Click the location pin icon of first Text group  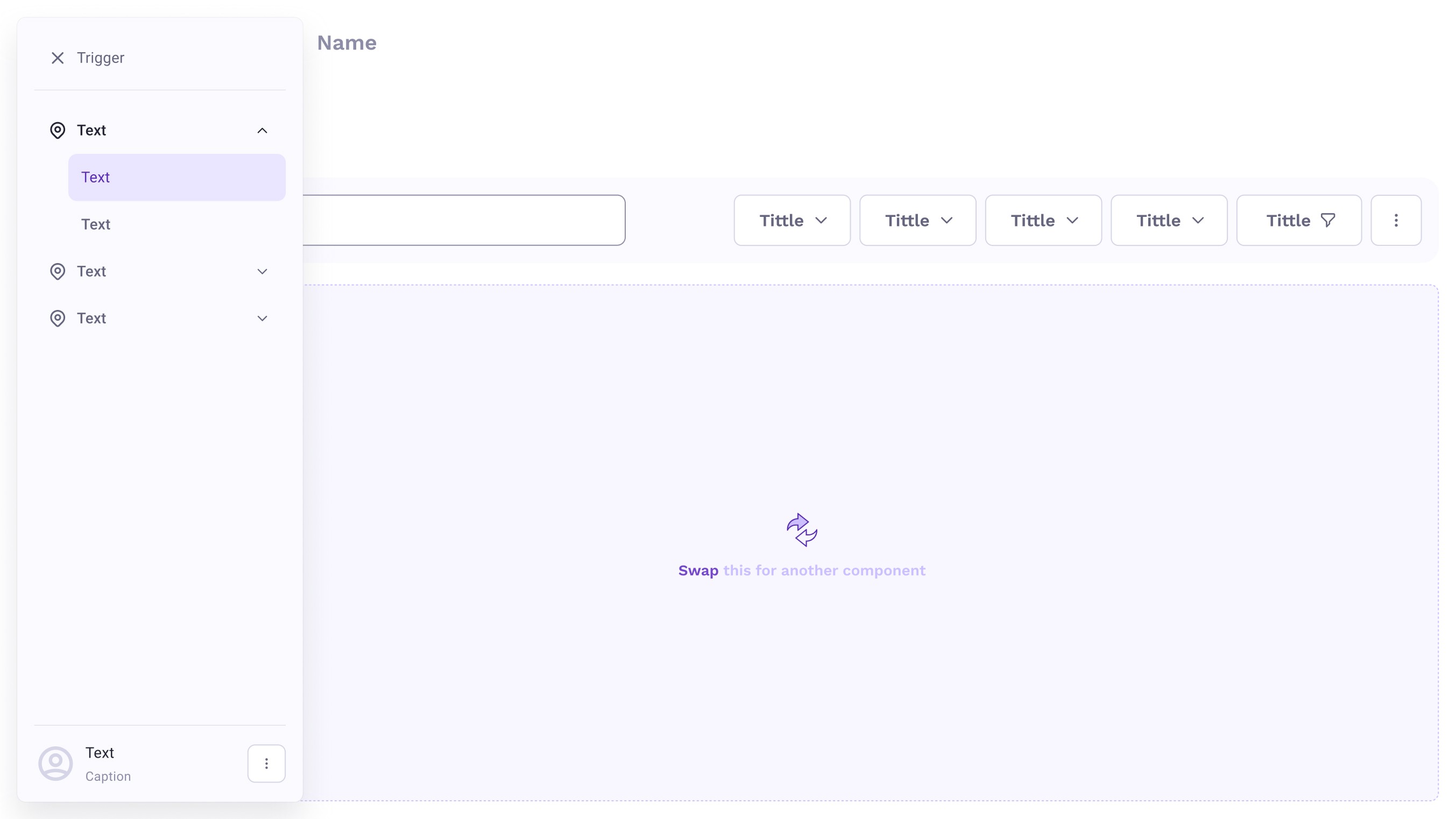click(57, 130)
